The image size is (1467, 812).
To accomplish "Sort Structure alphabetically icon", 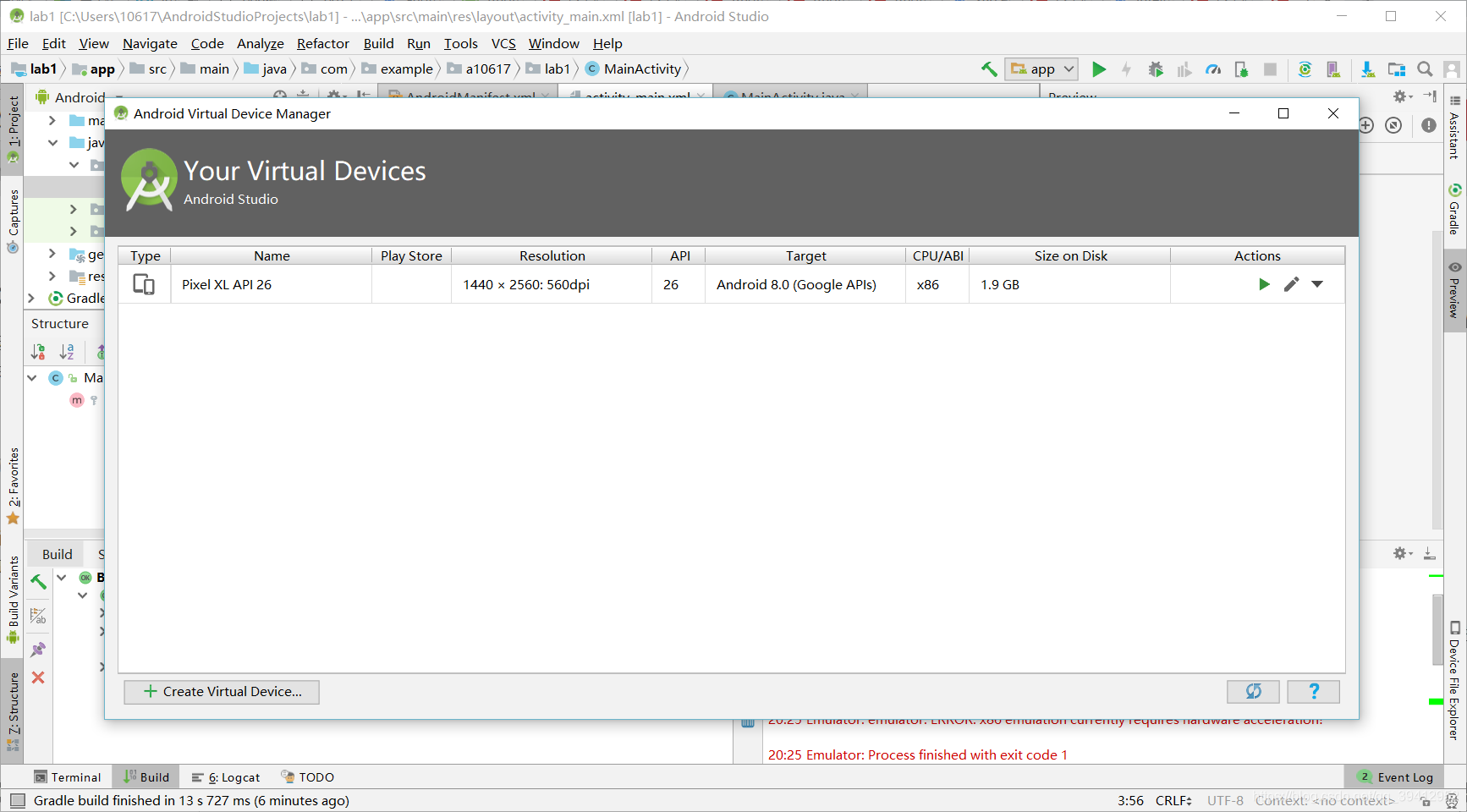I will coord(67,351).
